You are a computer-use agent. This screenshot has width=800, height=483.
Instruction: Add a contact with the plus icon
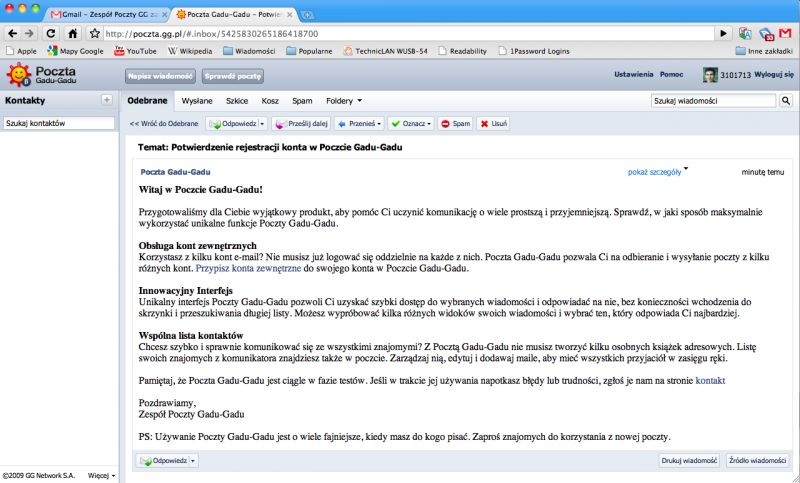[107, 100]
